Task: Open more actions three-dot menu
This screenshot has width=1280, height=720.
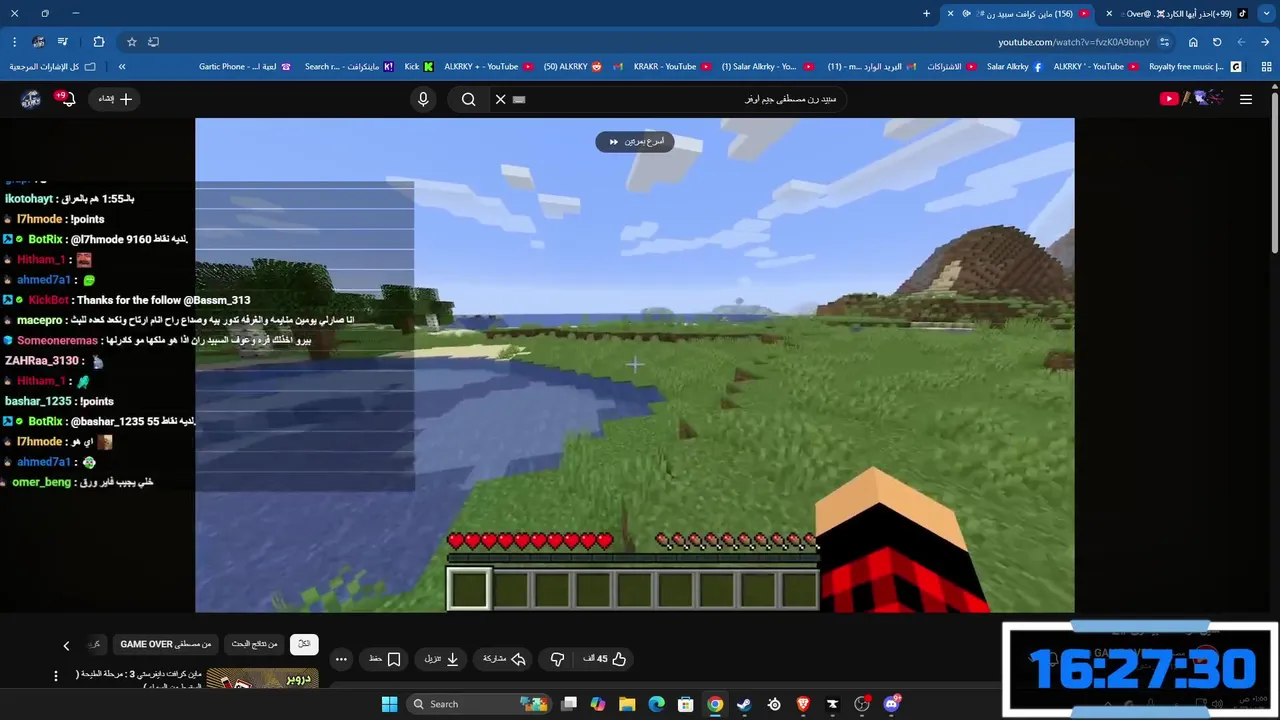Action: 341,659
